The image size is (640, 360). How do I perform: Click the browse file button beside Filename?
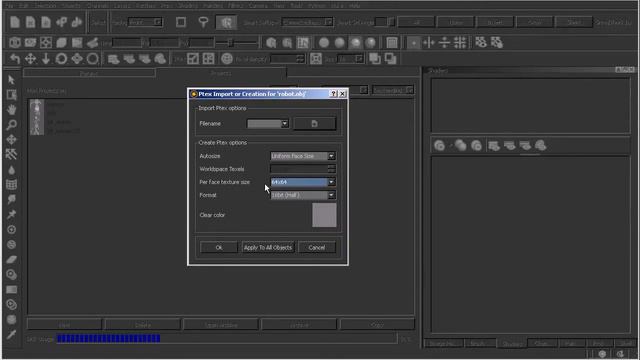(x=315, y=124)
